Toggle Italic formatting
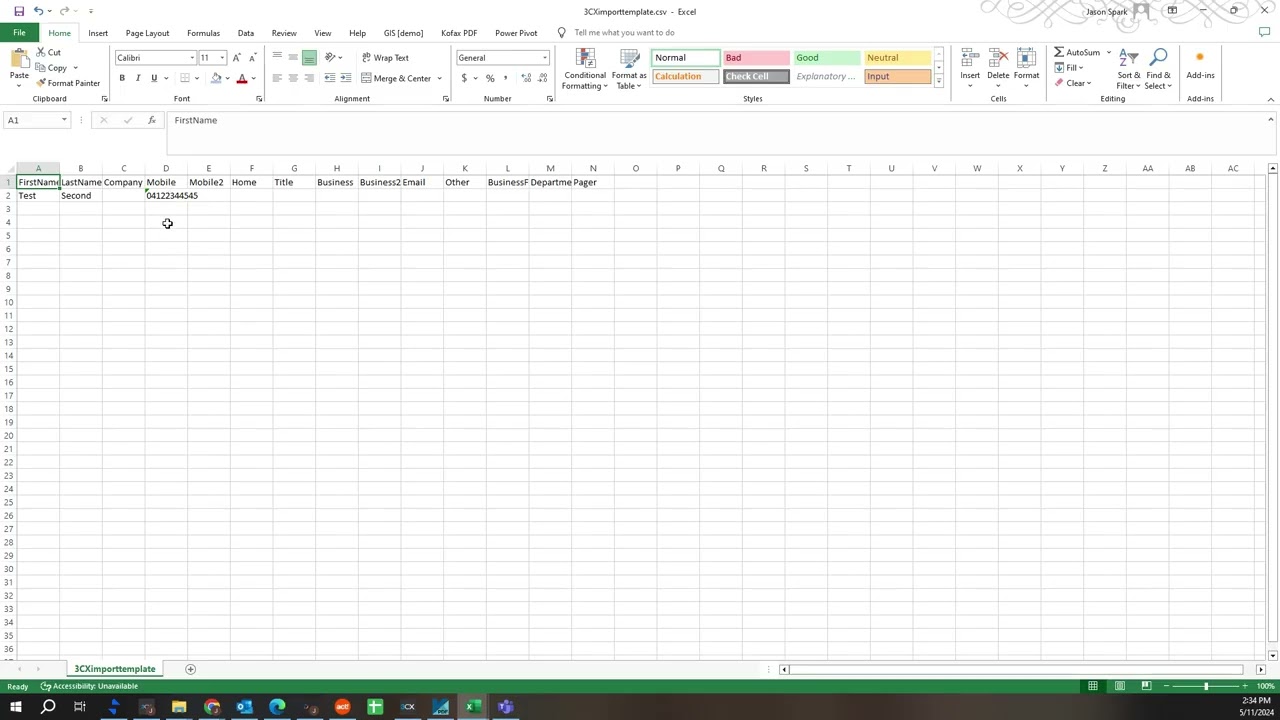 138,78
